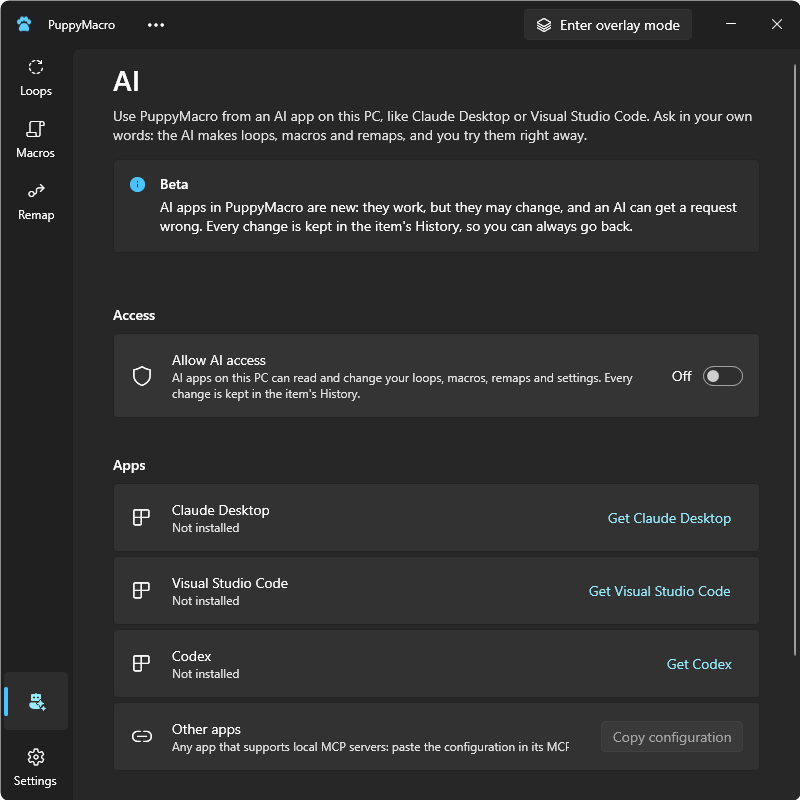Click the Codex app icon
This screenshot has height=800, width=800.
coord(141,663)
